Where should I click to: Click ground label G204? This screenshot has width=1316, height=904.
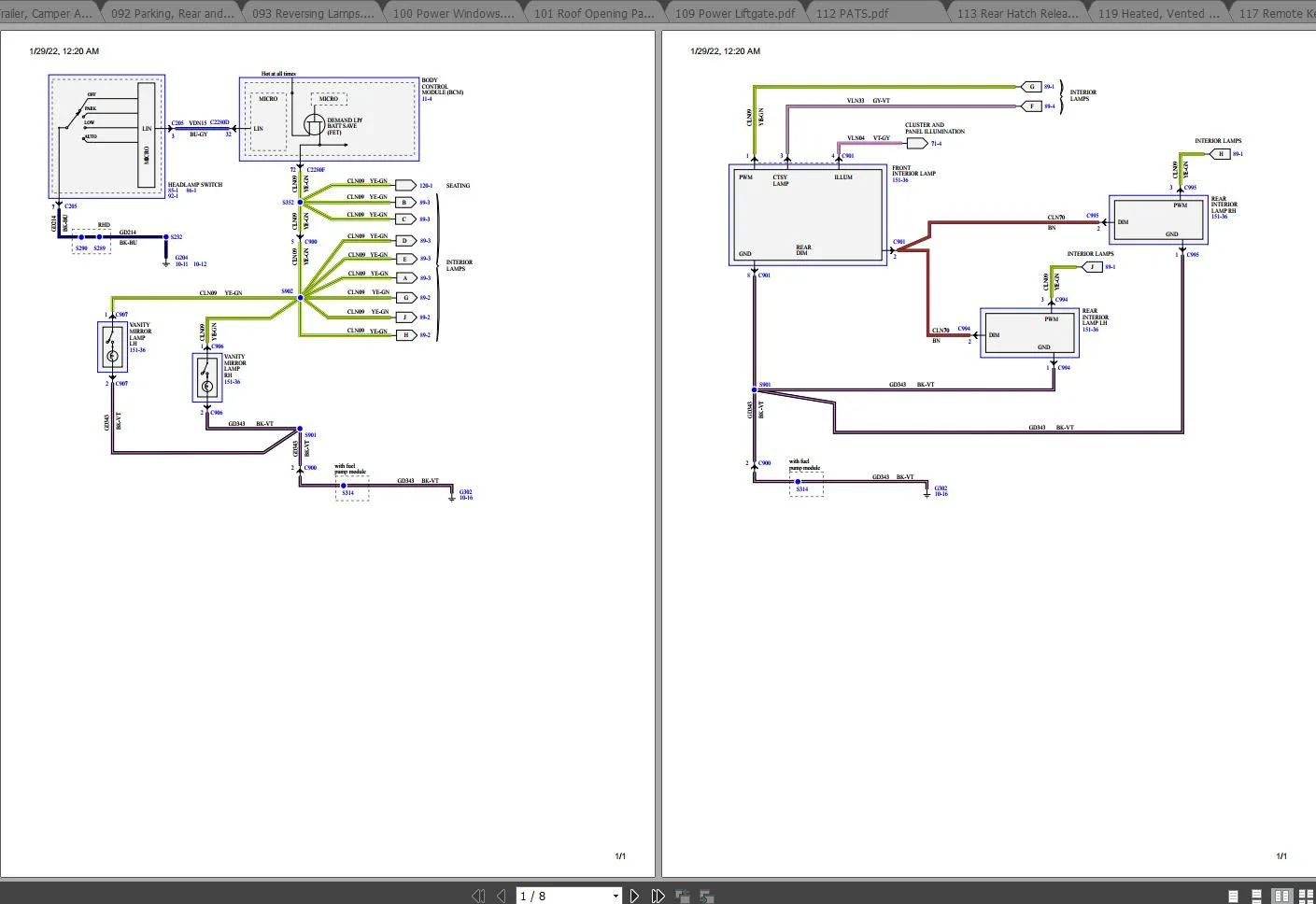click(181, 258)
